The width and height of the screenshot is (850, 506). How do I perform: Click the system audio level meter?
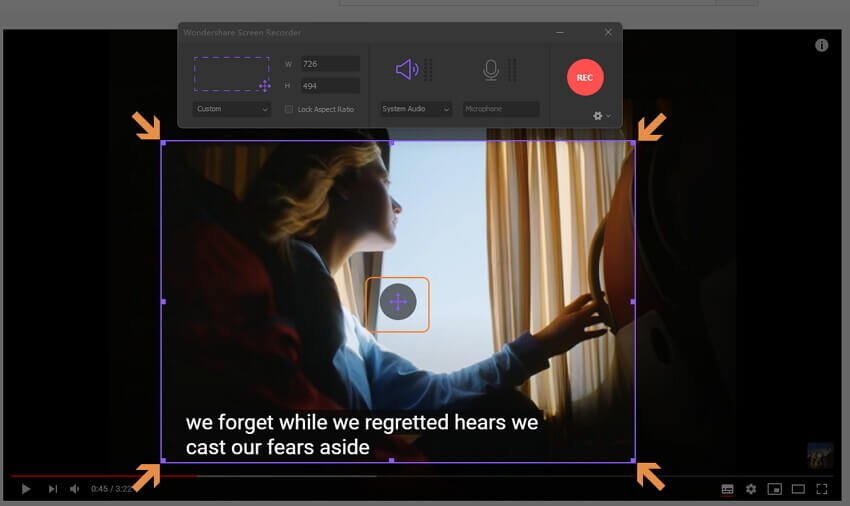pos(428,70)
